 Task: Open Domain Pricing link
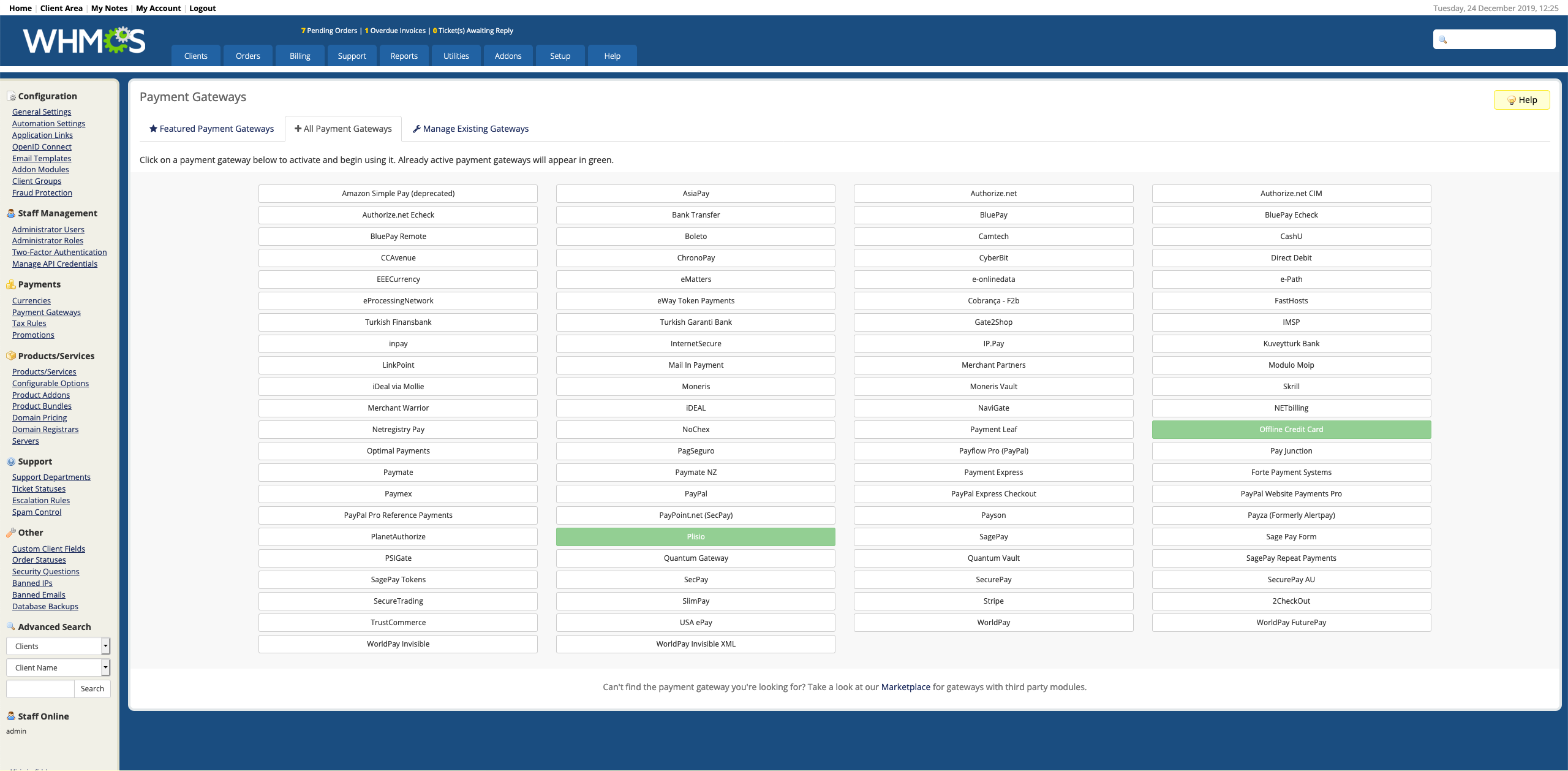[x=40, y=417]
